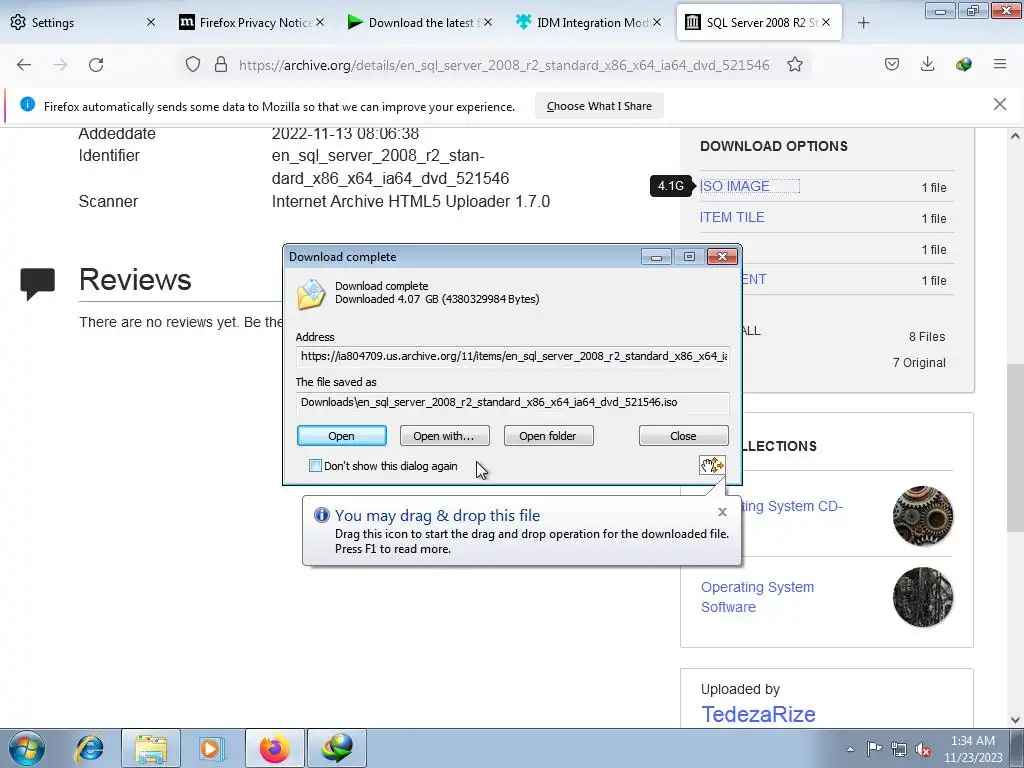This screenshot has height=768, width=1024.
Task: Click the ISO IMAGE download link
Action: (735, 186)
